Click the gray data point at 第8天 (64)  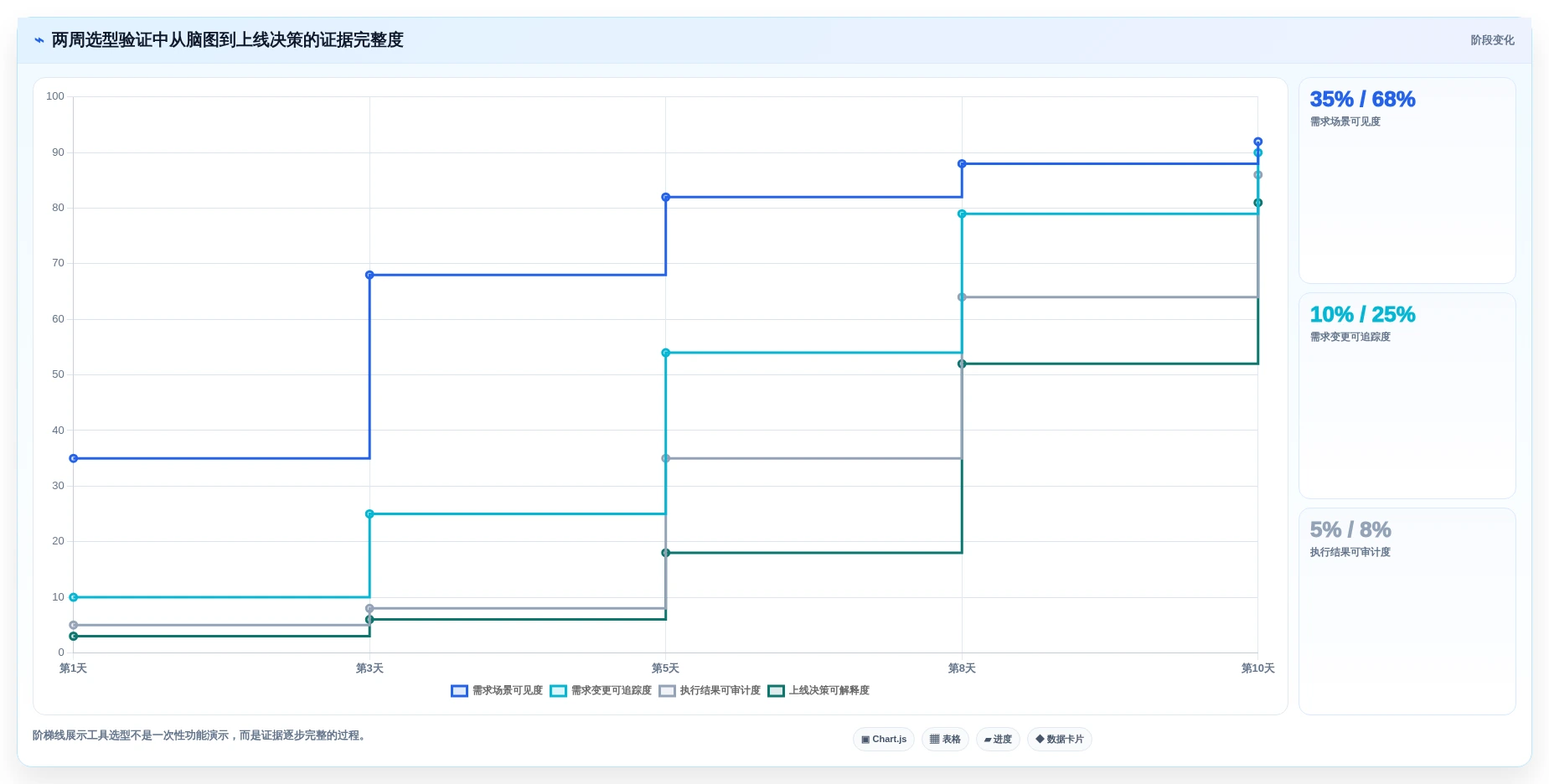point(962,297)
